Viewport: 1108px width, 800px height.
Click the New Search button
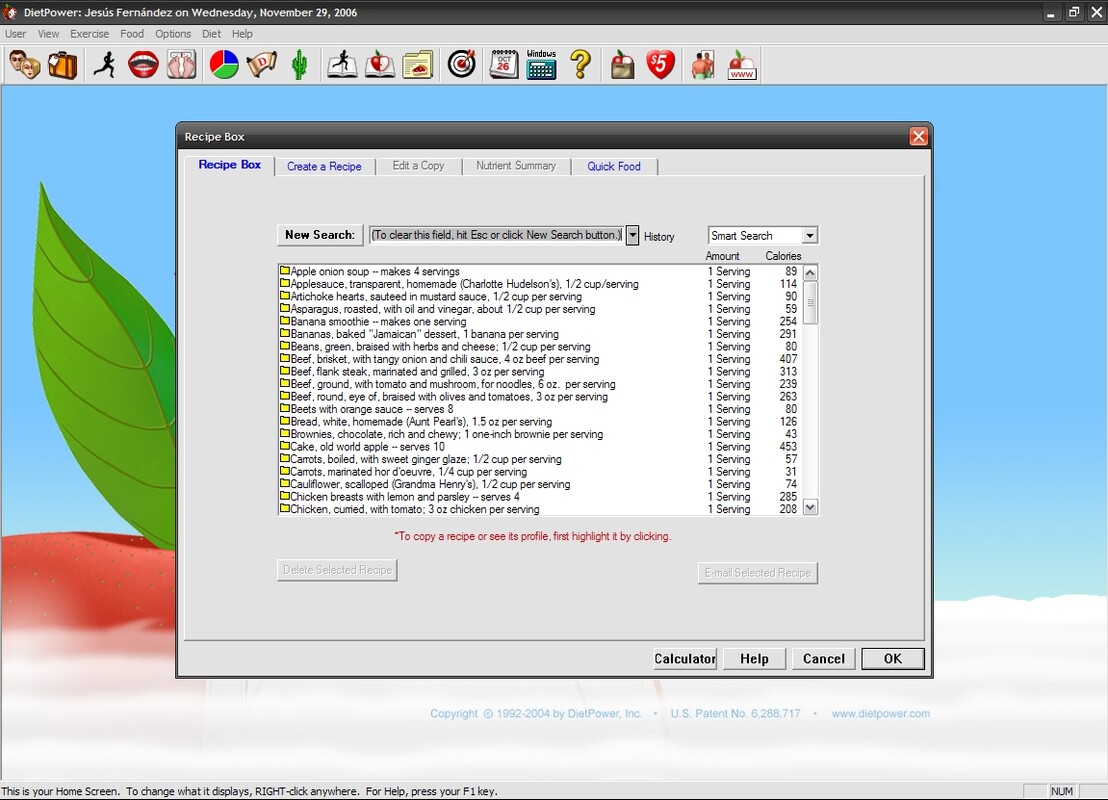tap(320, 235)
